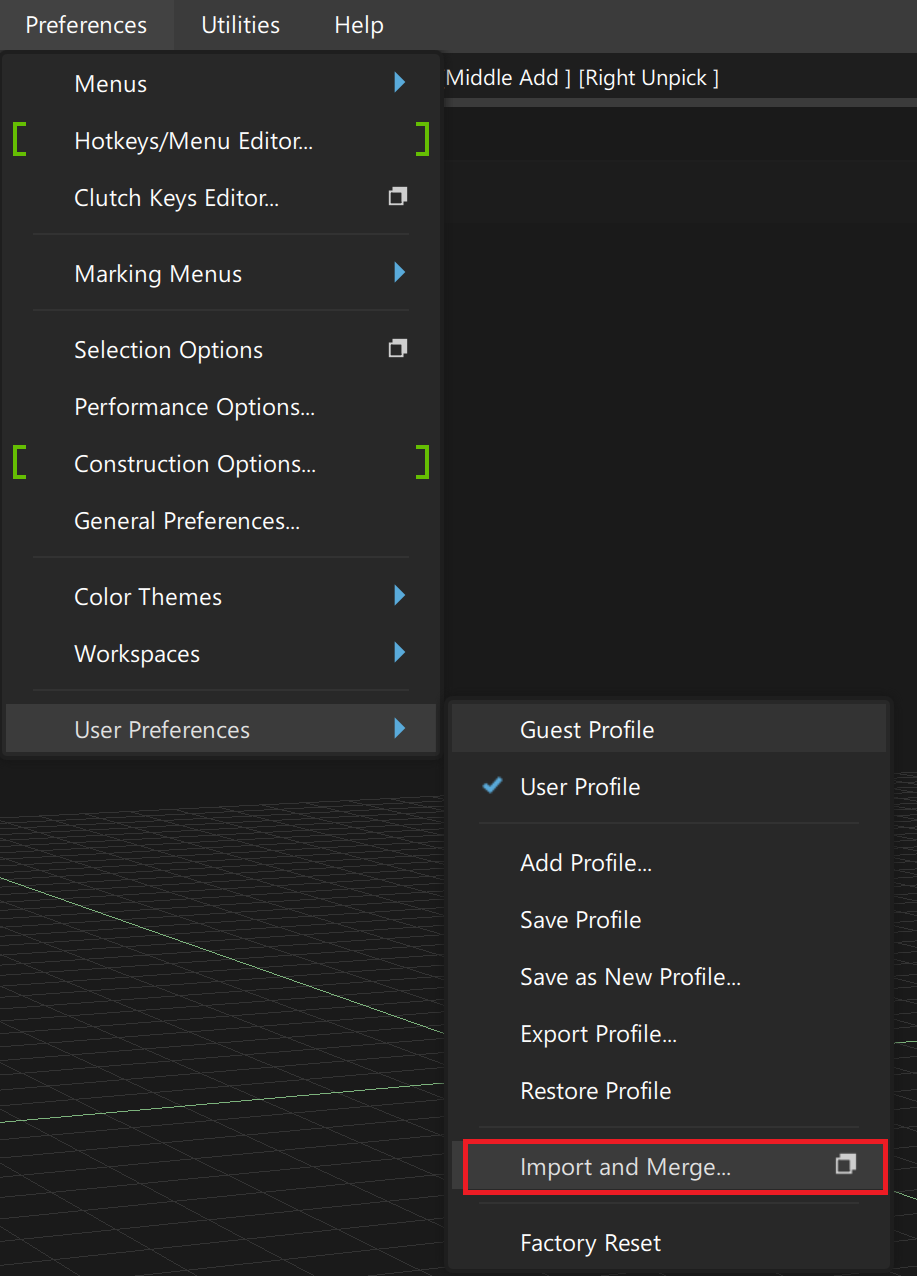917x1276 pixels.
Task: Open Hotkeys/Menu Editor
Action: click(x=193, y=141)
